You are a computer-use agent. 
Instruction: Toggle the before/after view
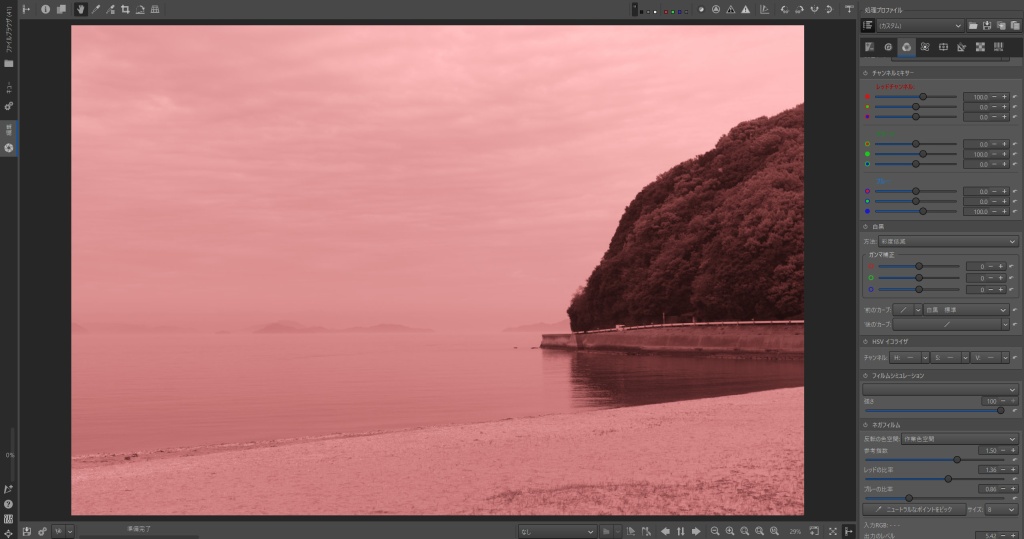pos(61,9)
